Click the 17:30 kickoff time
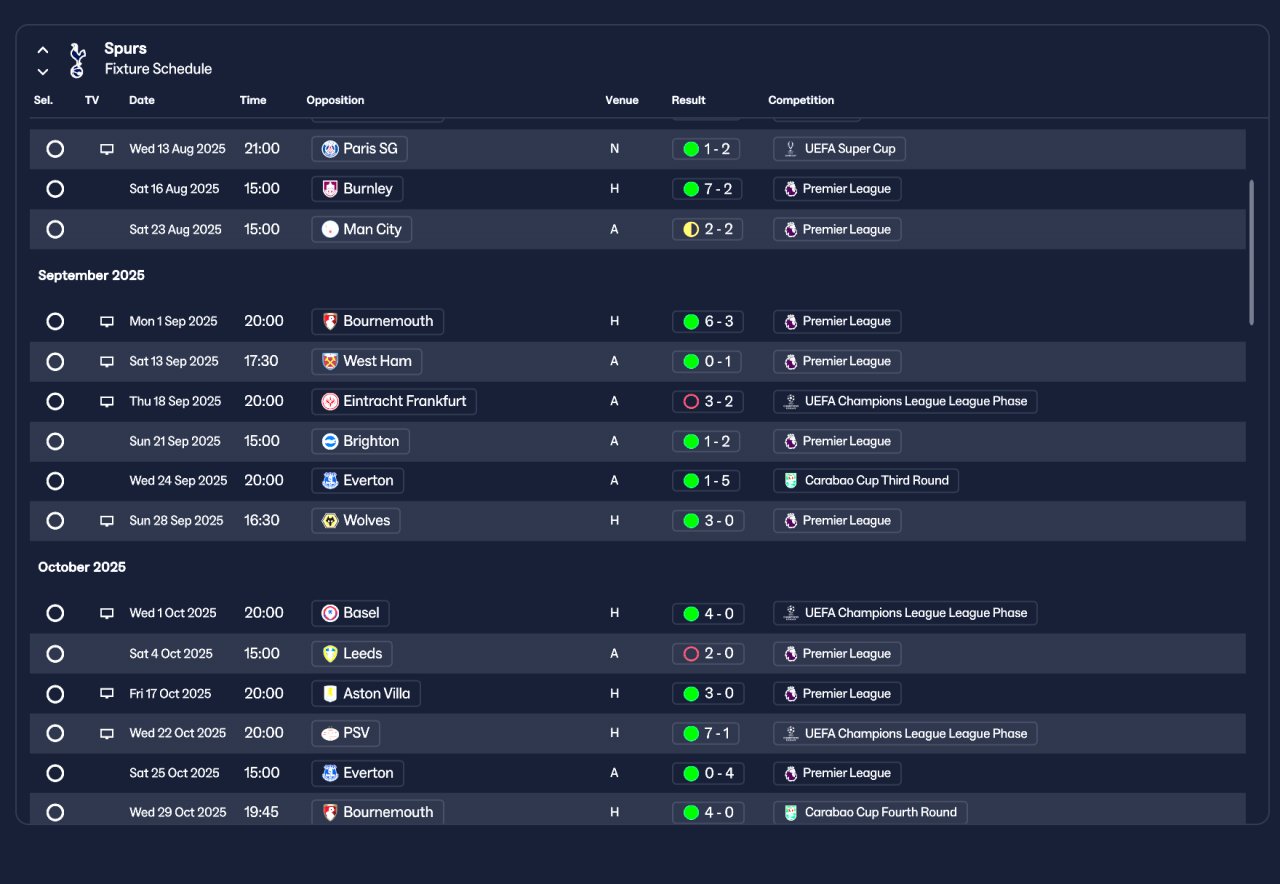Screen dimensions: 1280x884 (x=261, y=361)
